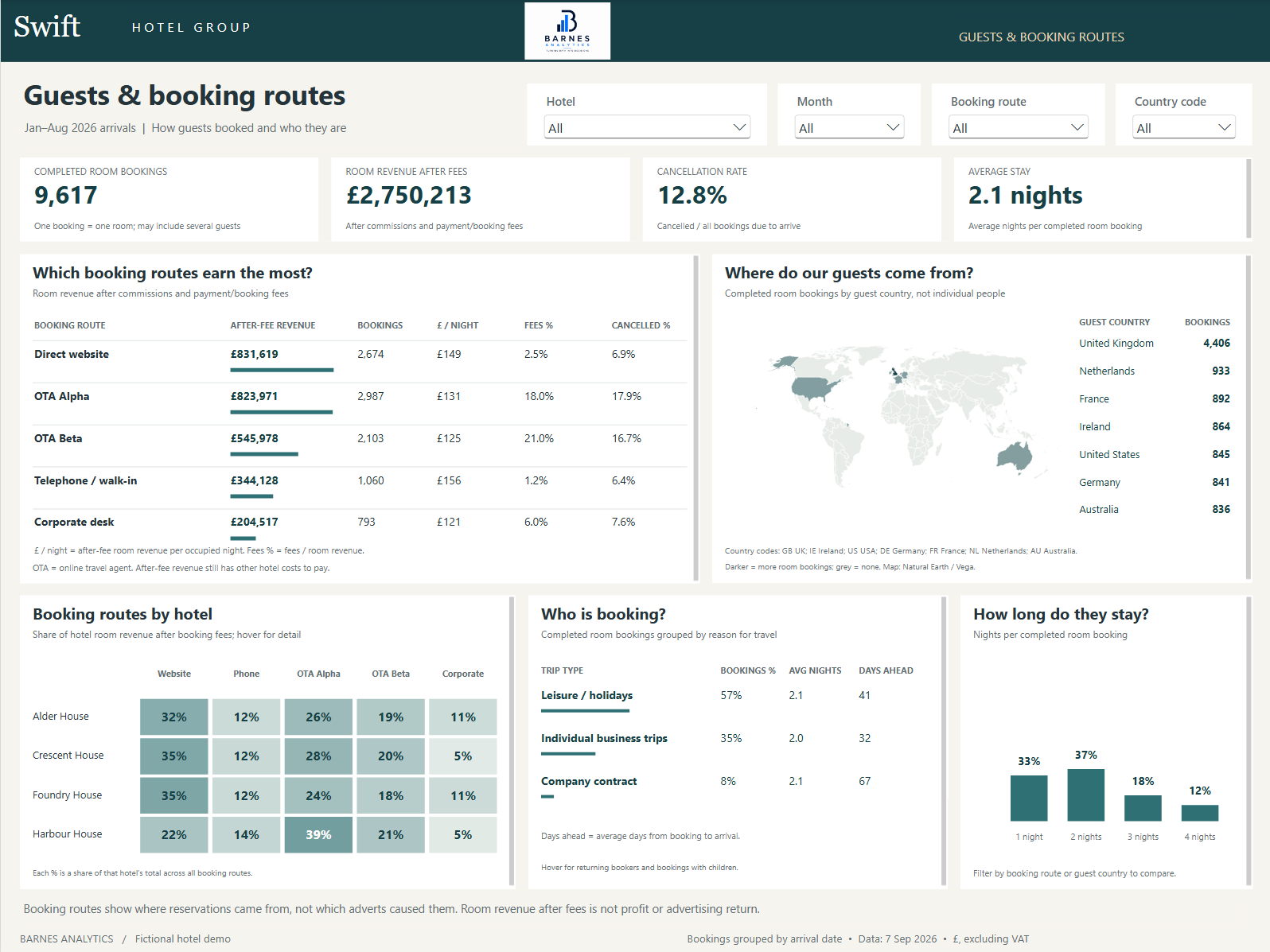
Task: Click Harbour House OTA Alpha 39% cell
Action: point(318,834)
